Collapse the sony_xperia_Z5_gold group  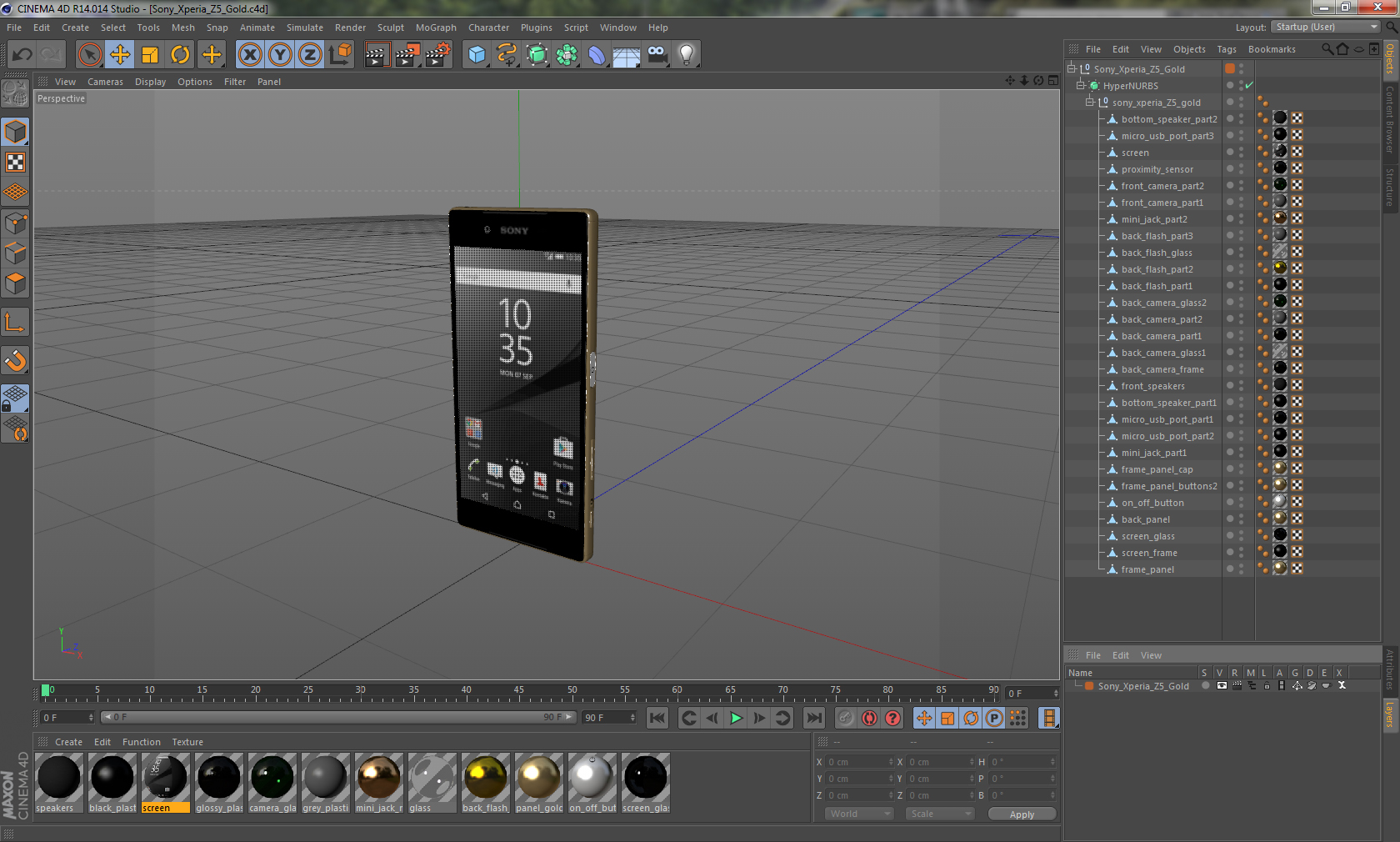[1089, 102]
